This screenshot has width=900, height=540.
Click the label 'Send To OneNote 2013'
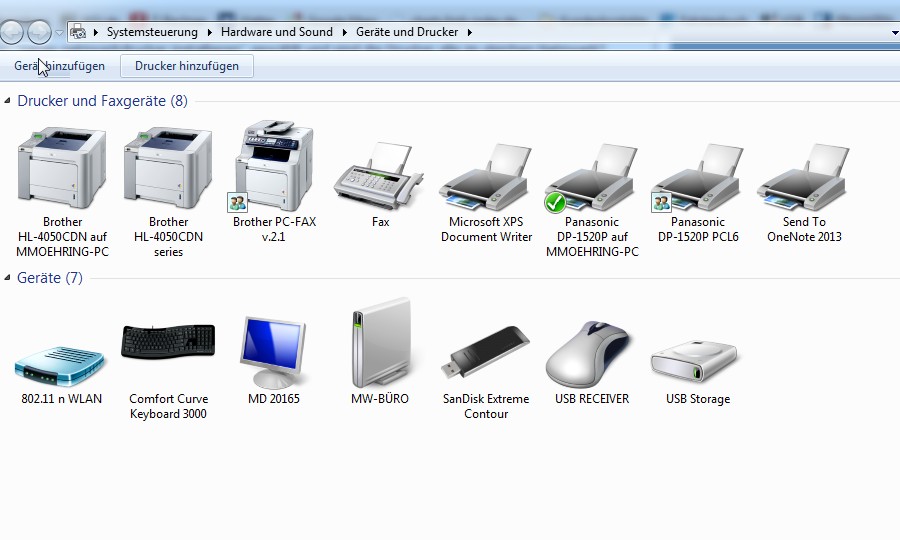804,229
